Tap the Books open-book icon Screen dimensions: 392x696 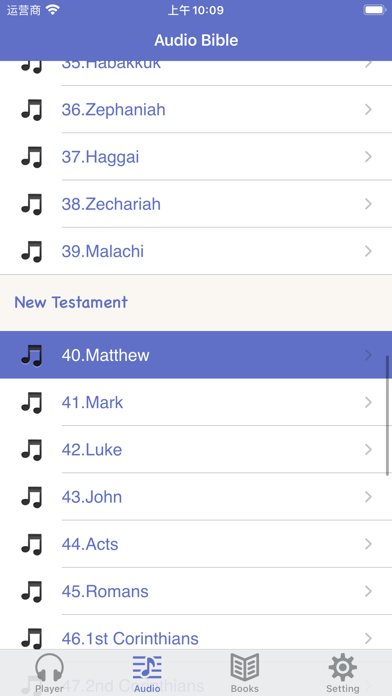click(245, 668)
